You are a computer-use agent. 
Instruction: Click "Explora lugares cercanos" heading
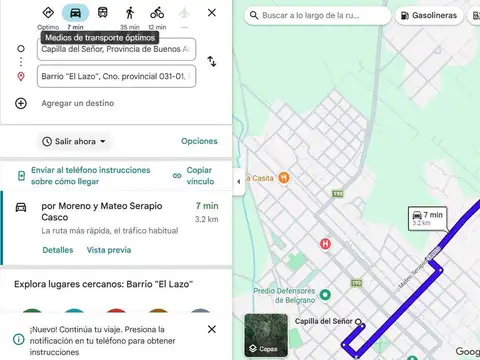click(x=104, y=284)
